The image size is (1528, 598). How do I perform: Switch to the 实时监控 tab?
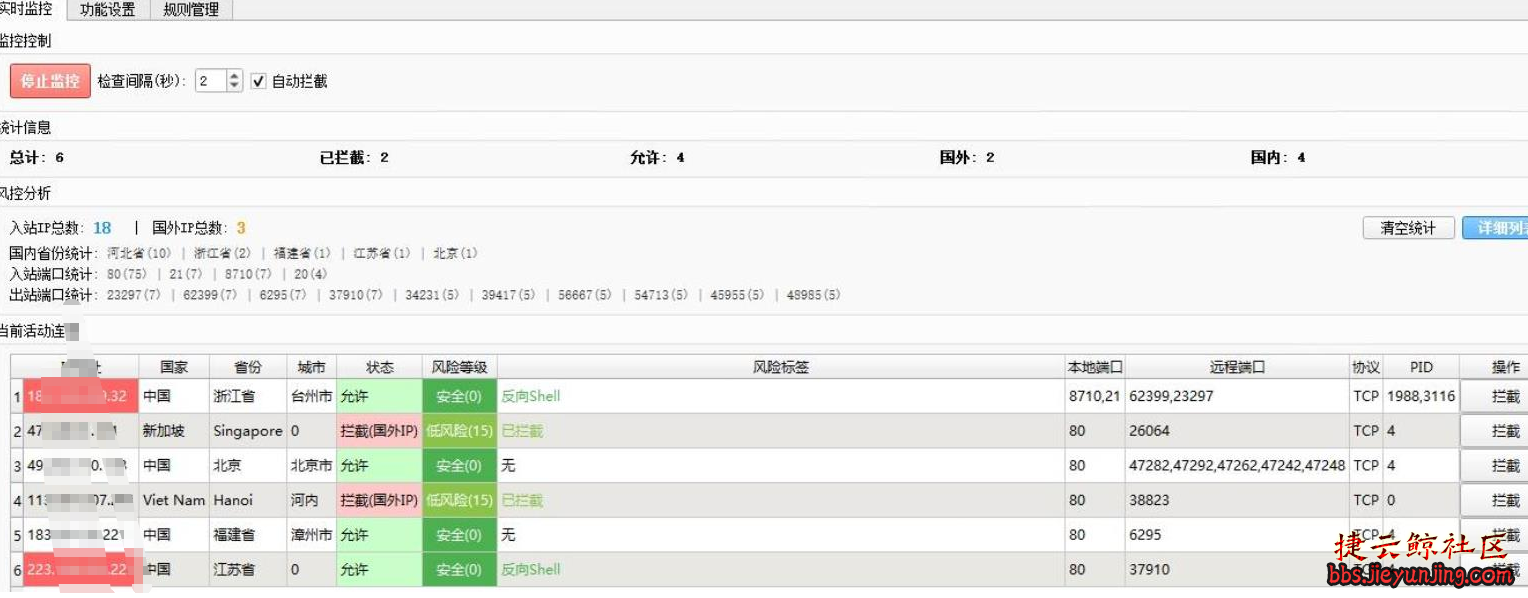coord(30,10)
